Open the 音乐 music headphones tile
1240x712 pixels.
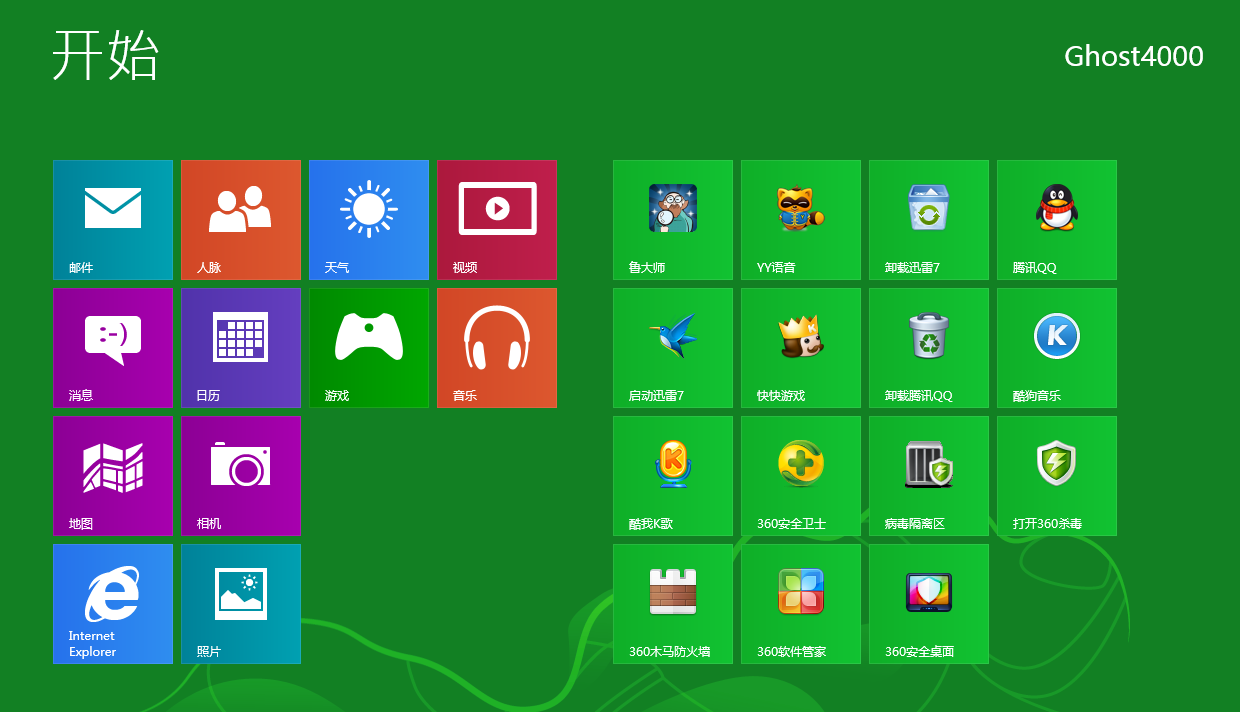[497, 348]
